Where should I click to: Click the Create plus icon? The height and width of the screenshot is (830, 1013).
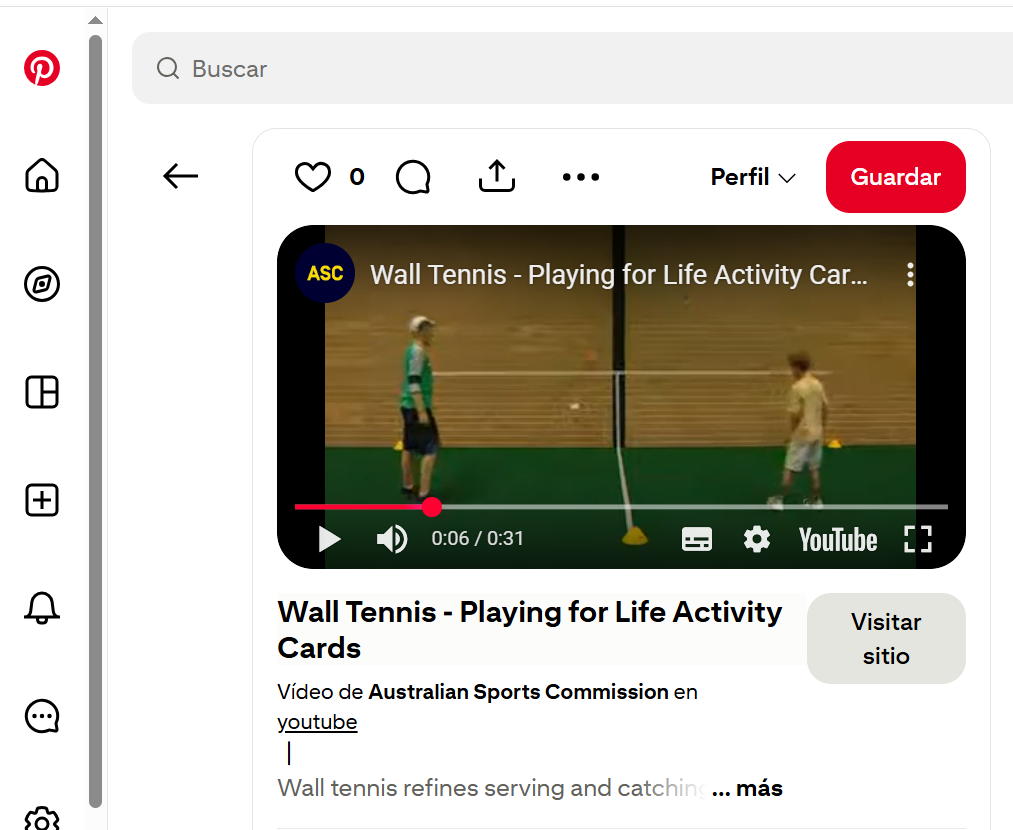[42, 500]
